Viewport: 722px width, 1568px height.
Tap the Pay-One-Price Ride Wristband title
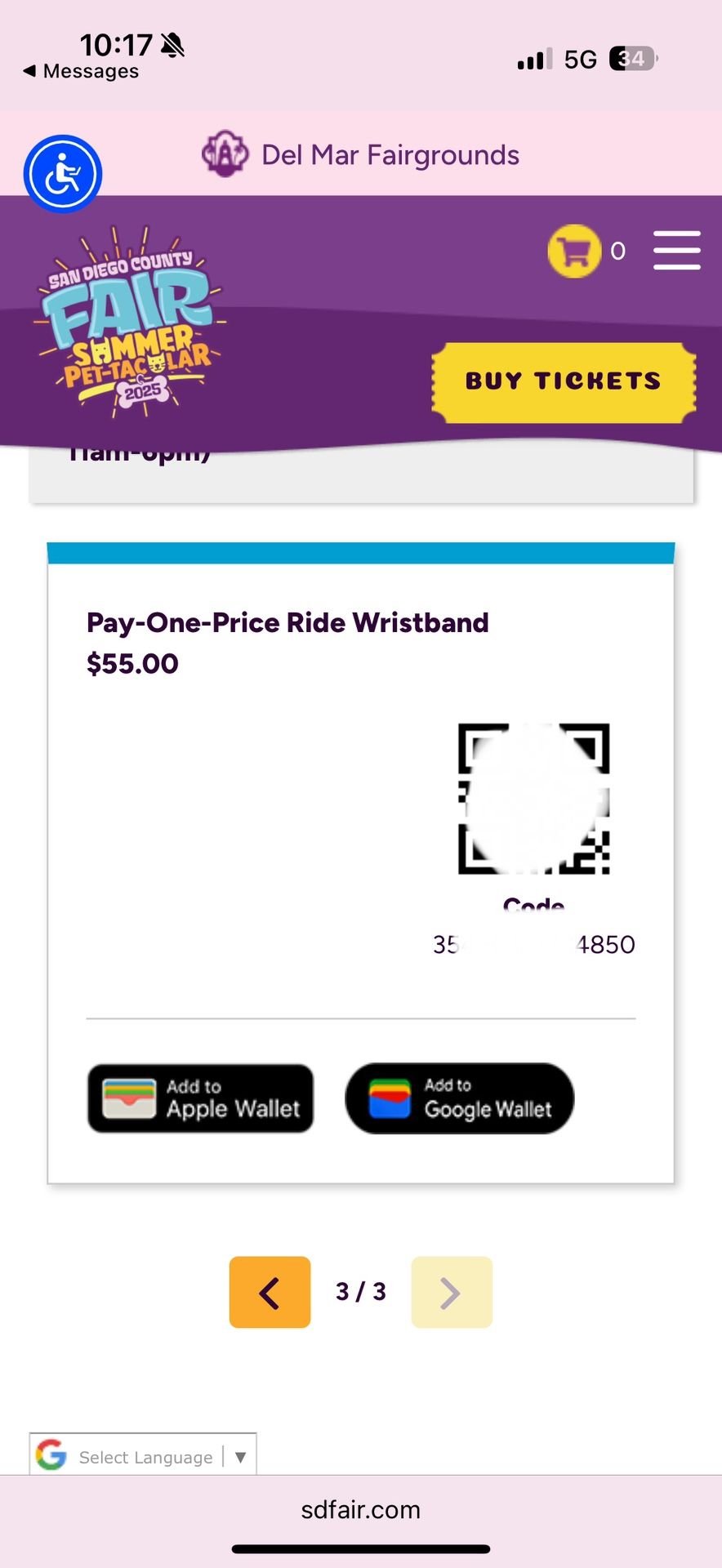287,622
